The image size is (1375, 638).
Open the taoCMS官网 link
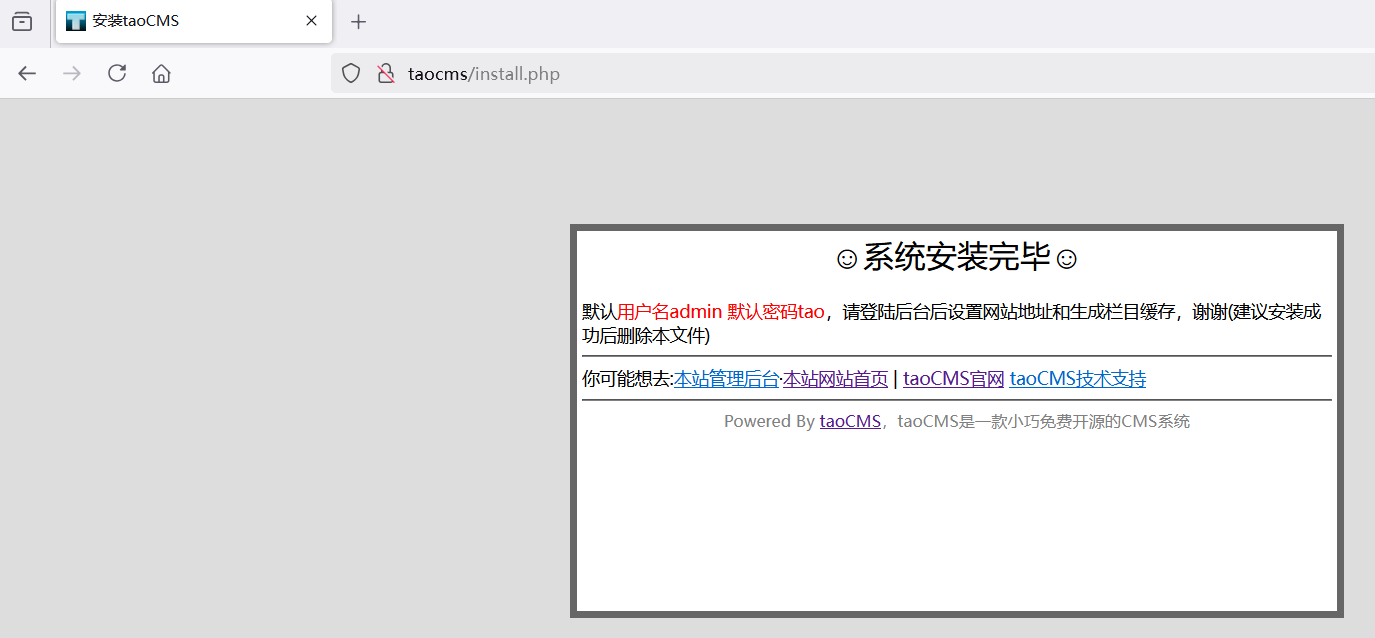pos(953,379)
